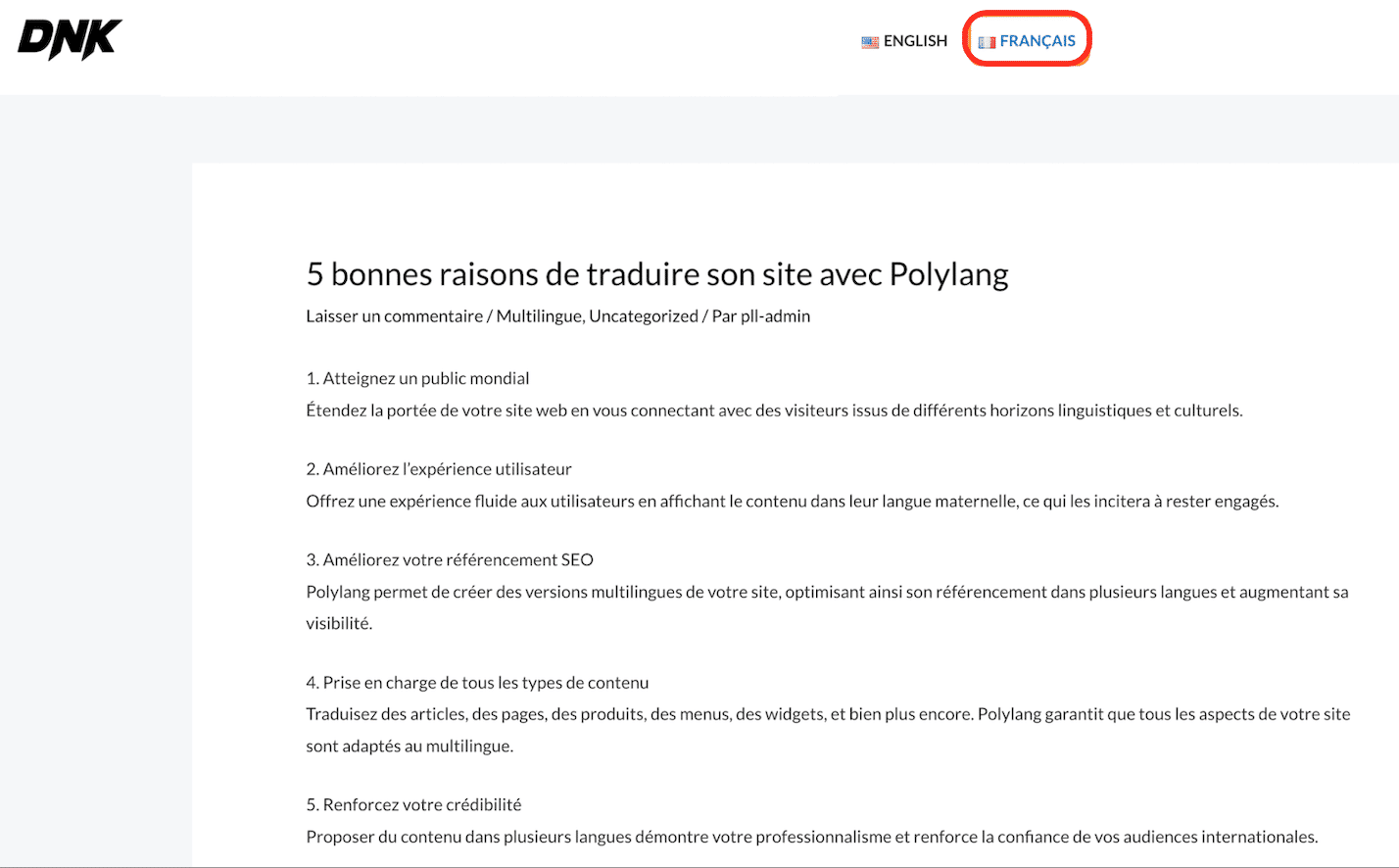The height and width of the screenshot is (868, 1399).
Task: Open the Laisser un commentaire link
Action: pyautogui.click(x=394, y=316)
